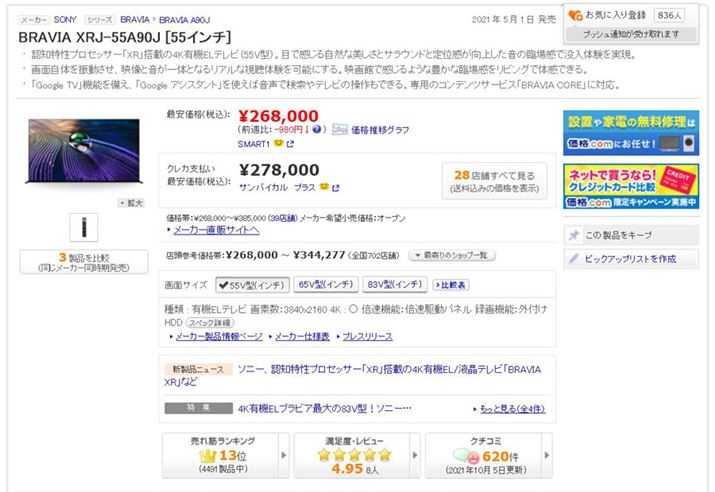Expand the 満足度・レビュー panel arrow

(415, 455)
